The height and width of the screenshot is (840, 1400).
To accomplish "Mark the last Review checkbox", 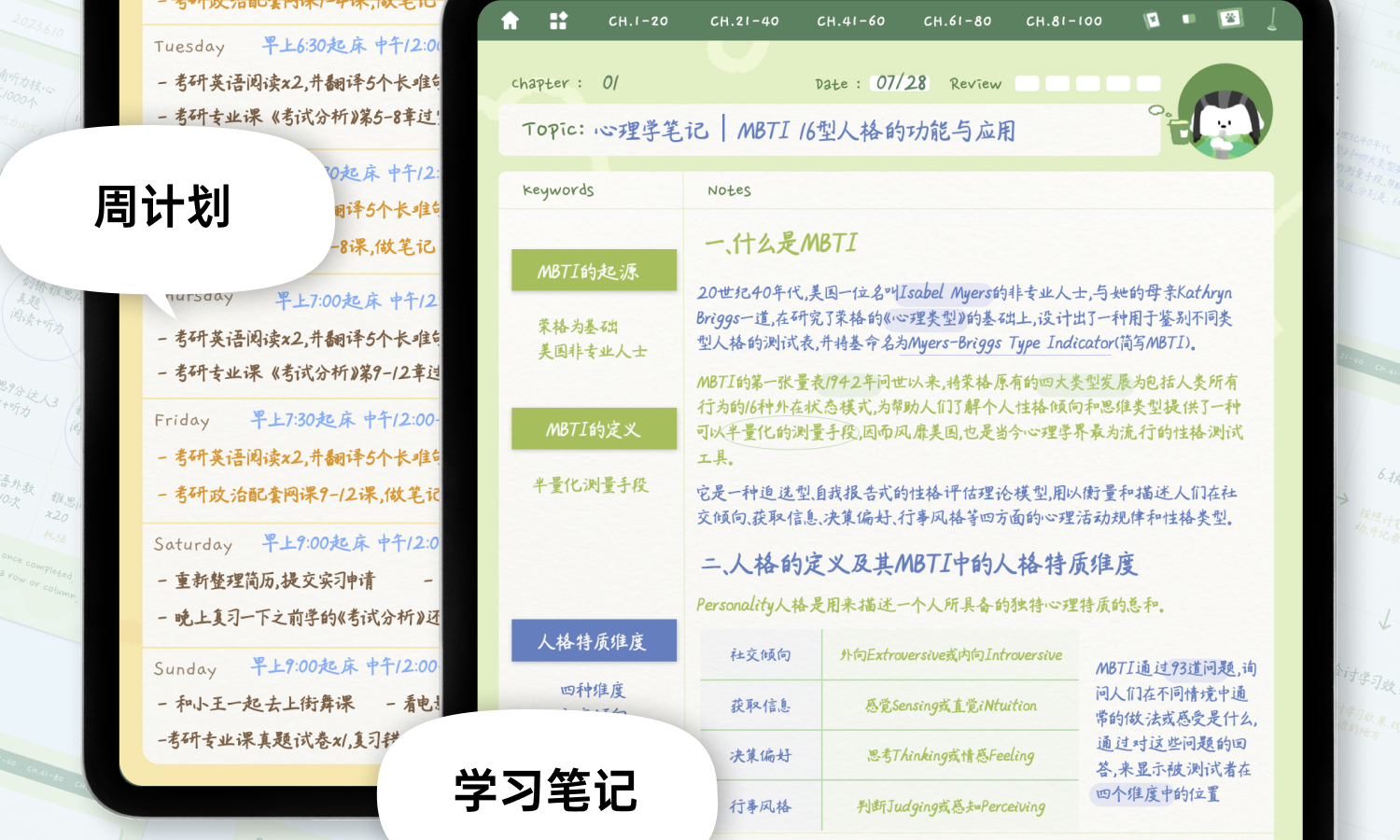I will click(1147, 82).
